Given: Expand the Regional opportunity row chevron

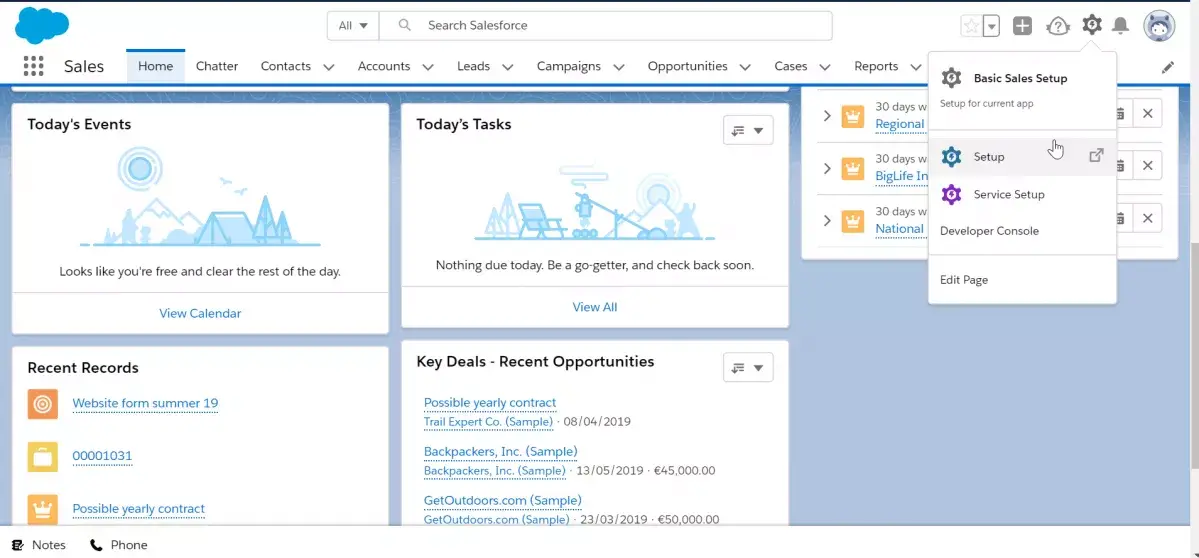Looking at the screenshot, I should [827, 115].
